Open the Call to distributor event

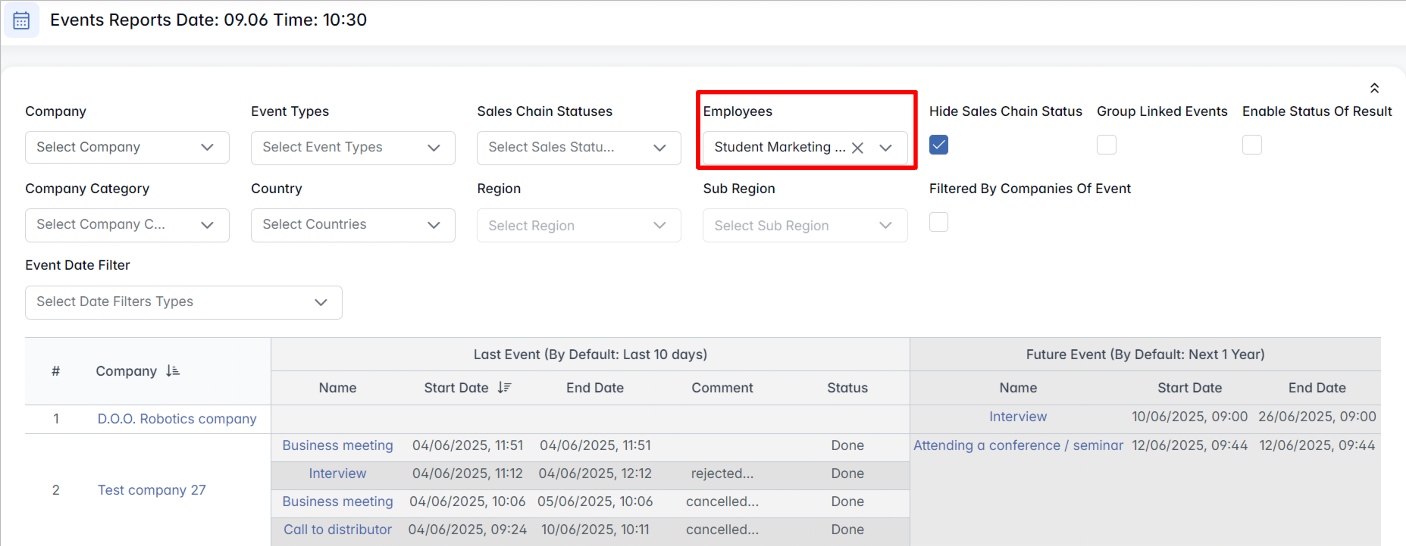pos(338,530)
